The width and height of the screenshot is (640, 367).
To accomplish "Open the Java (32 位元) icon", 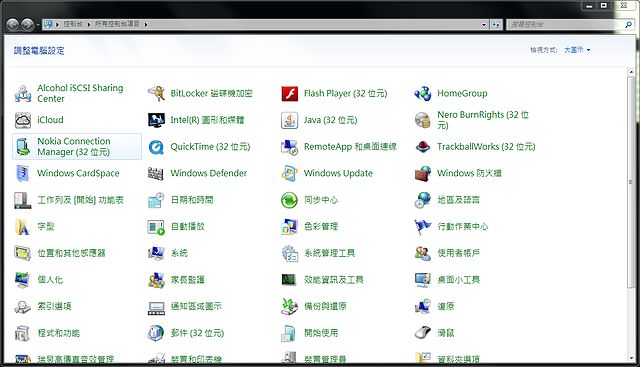I will tap(290, 120).
